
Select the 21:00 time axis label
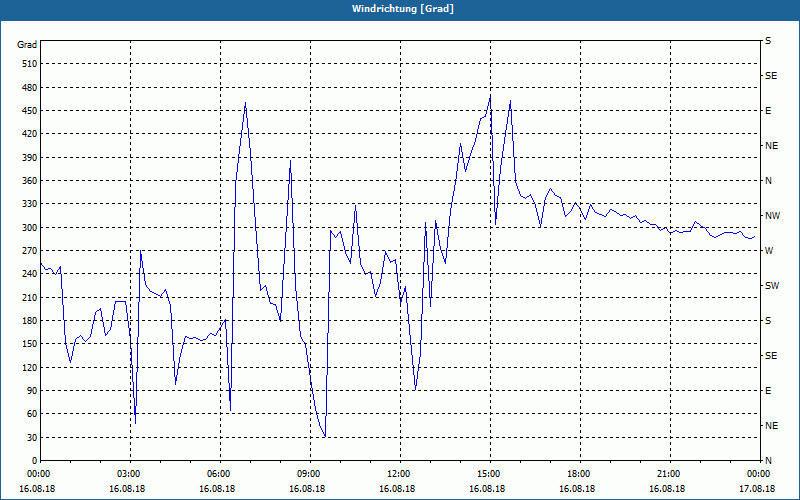pyautogui.click(x=670, y=474)
